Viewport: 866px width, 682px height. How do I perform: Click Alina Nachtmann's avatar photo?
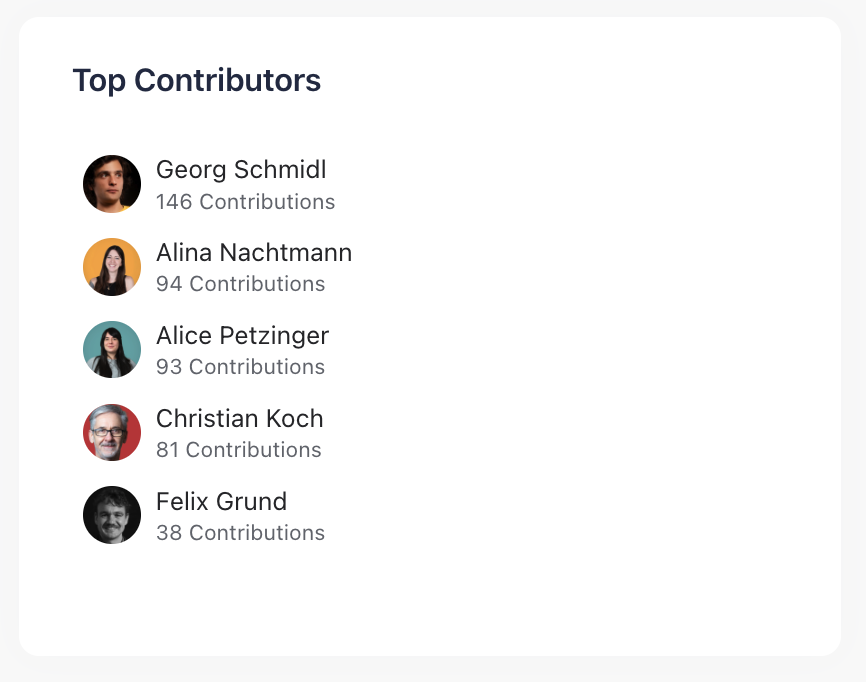point(112,267)
